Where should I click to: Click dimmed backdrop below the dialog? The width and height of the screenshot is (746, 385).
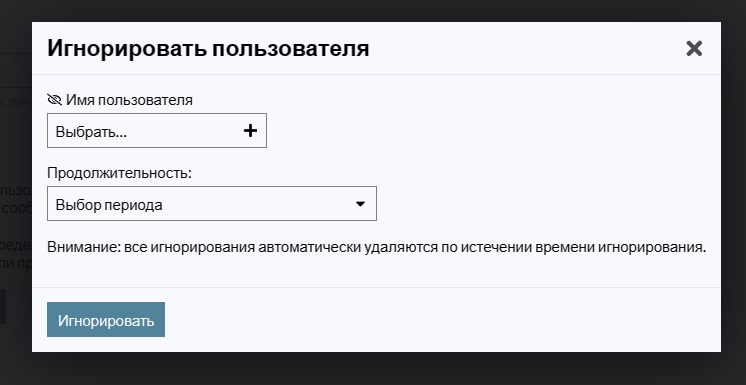click(373, 369)
